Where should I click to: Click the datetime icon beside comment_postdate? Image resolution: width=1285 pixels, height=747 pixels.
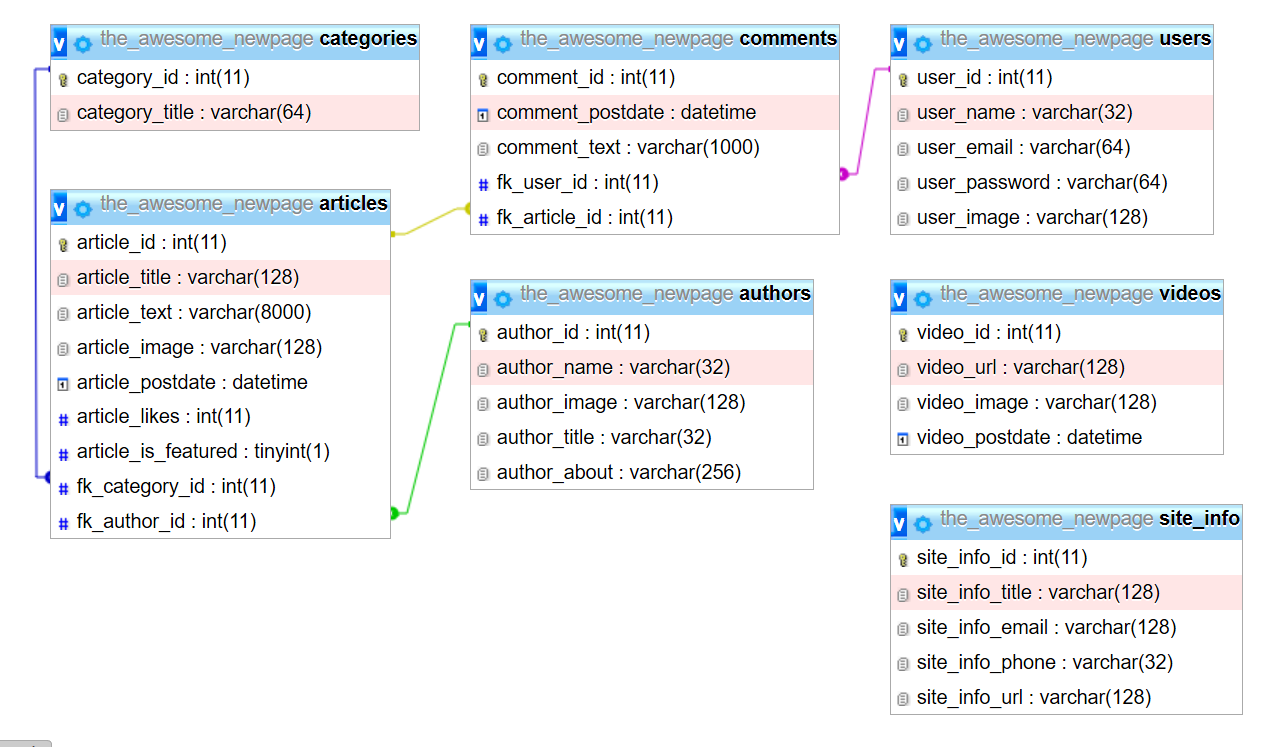[483, 114]
